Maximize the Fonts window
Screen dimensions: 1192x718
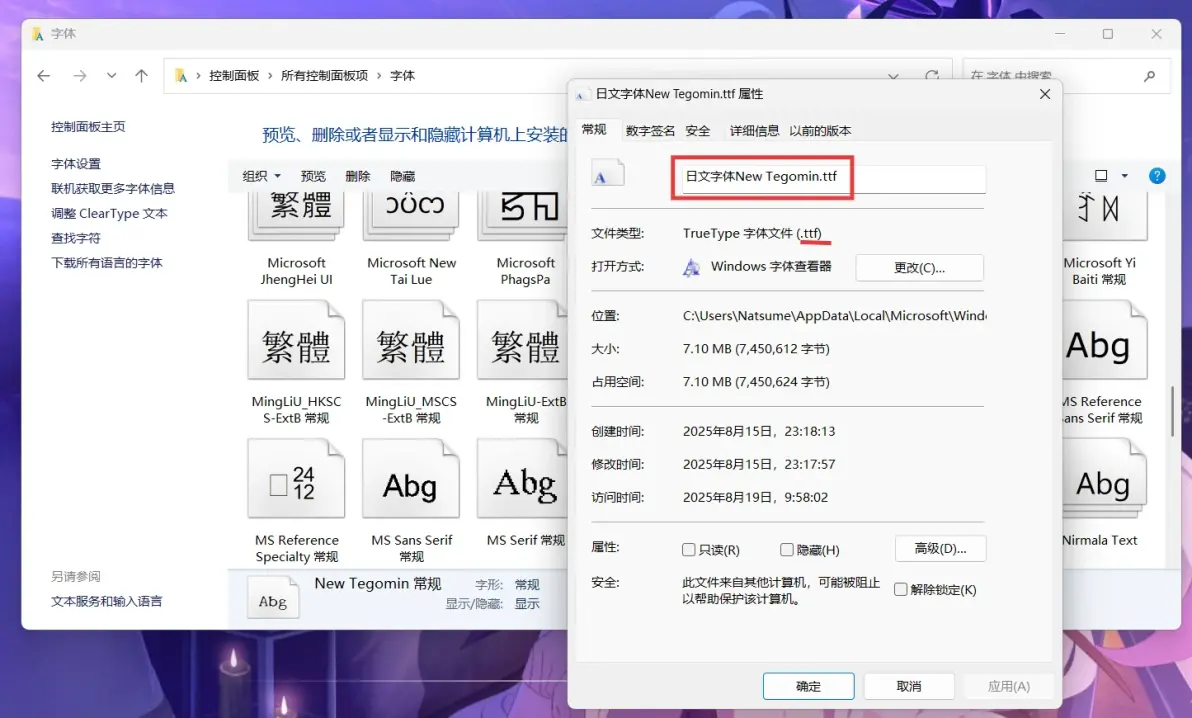1108,33
